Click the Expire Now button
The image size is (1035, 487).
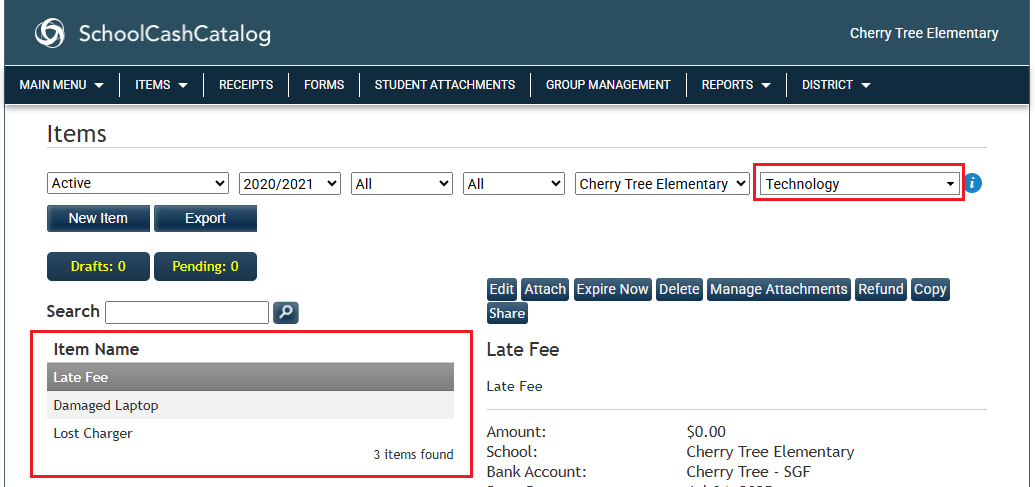612,289
